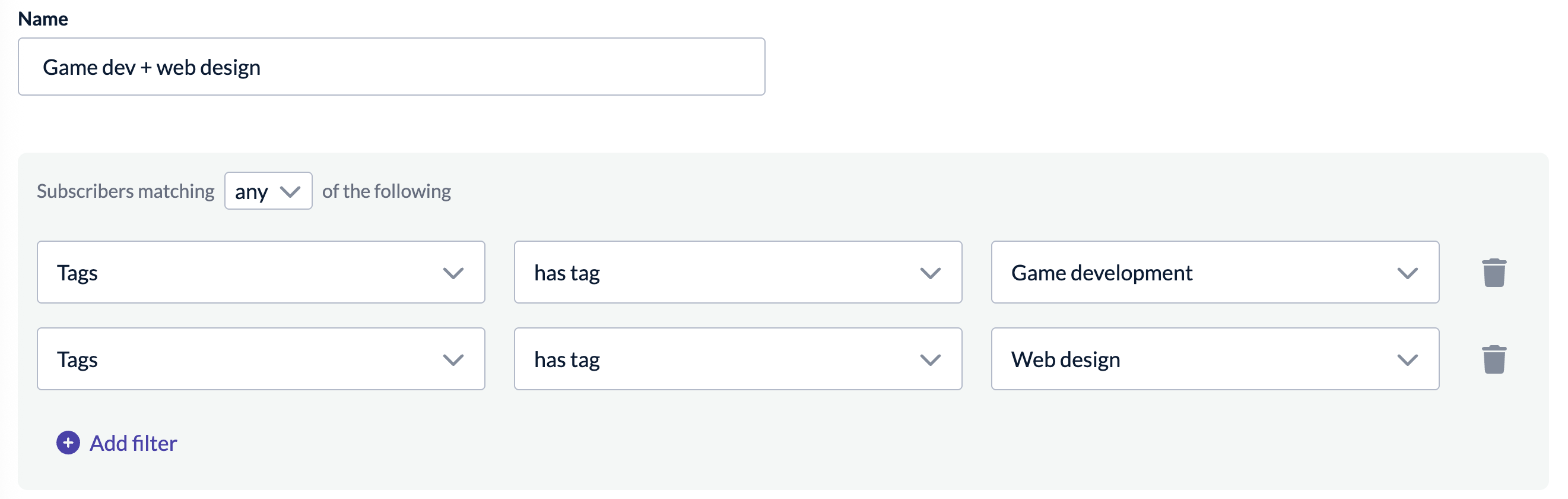Click the plus icon beside Add filter
This screenshot has width=1568, height=499.
68,443
